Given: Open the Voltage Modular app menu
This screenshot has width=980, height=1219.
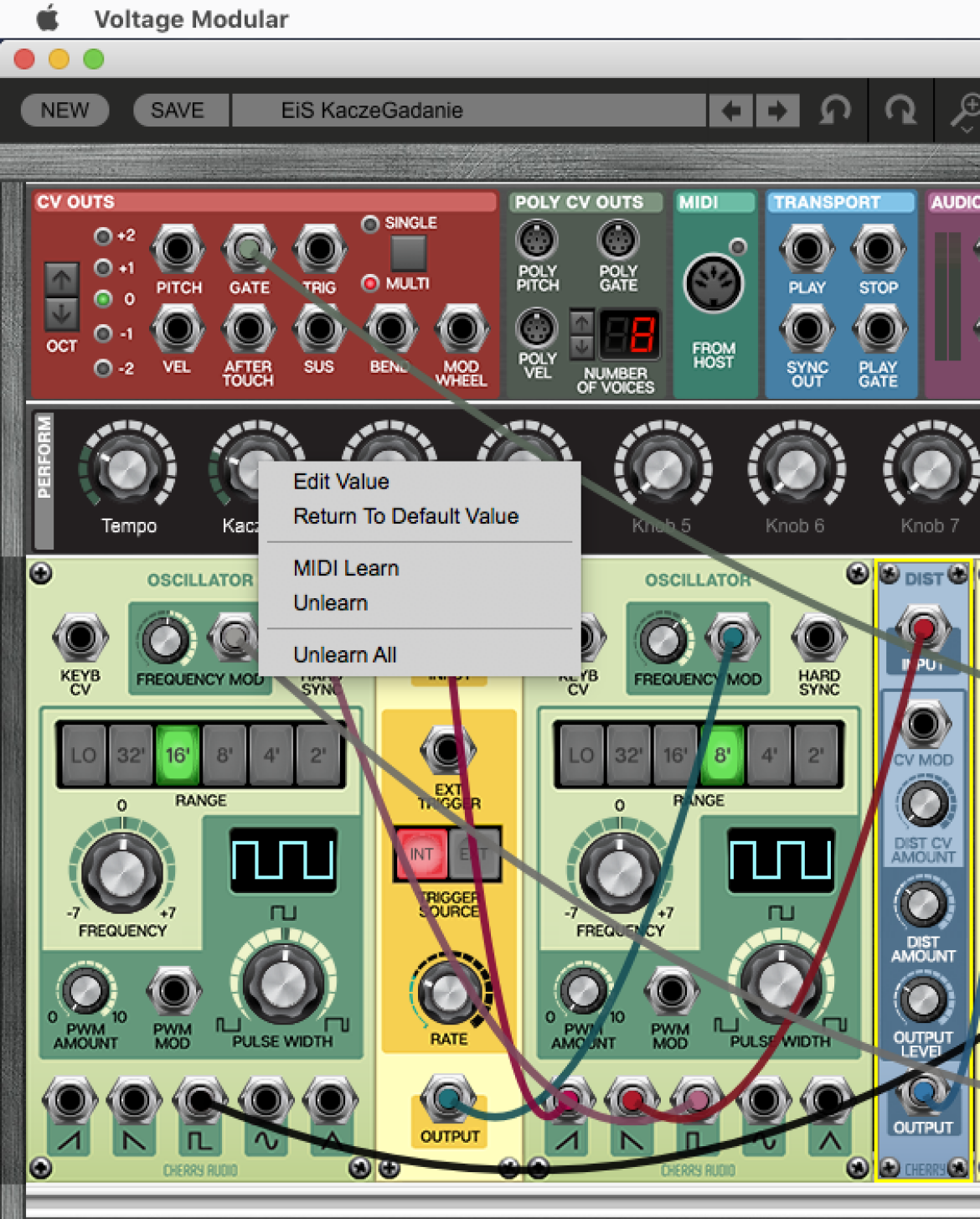Looking at the screenshot, I should [191, 18].
